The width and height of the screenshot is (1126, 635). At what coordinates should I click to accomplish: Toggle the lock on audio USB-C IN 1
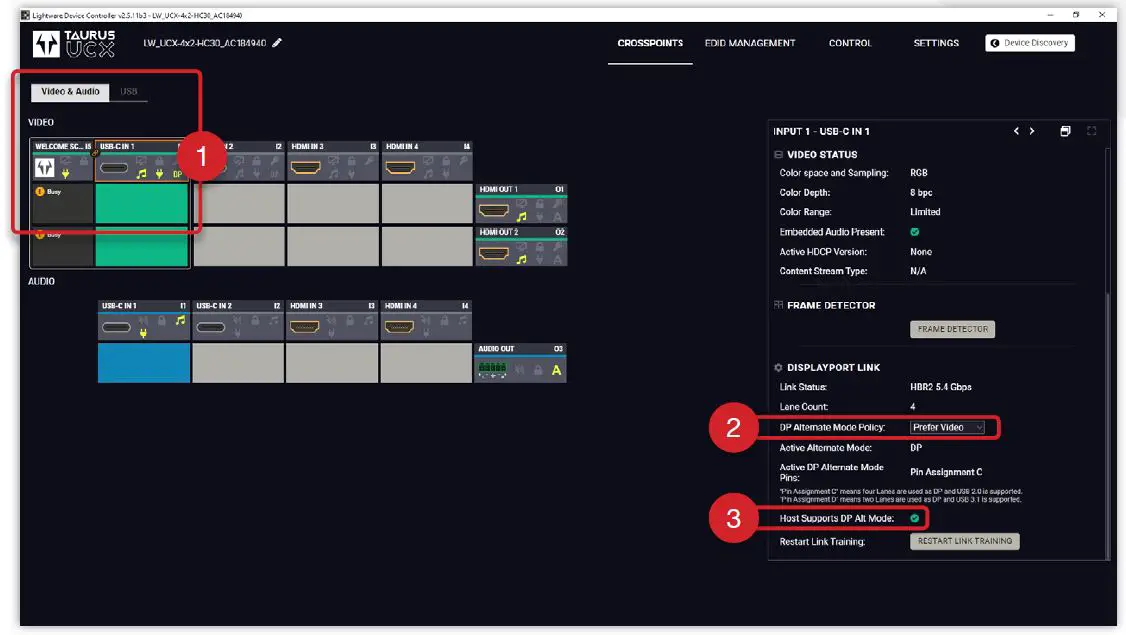click(x=162, y=320)
